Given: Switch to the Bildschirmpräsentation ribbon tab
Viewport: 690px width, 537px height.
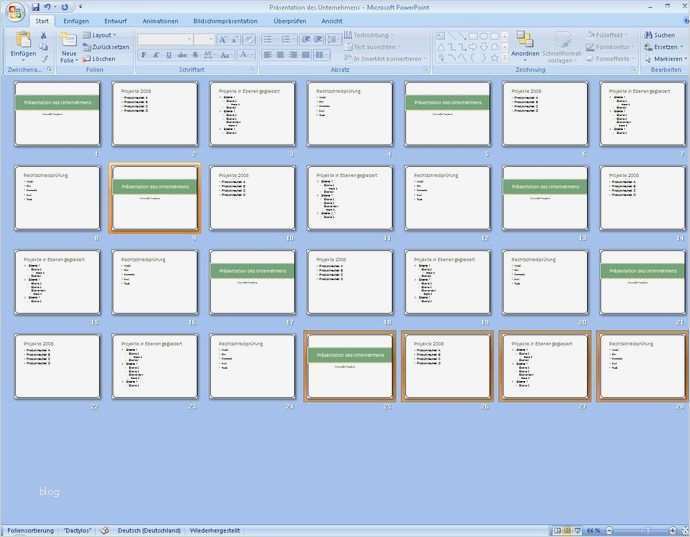Looking at the screenshot, I should click(x=225, y=21).
